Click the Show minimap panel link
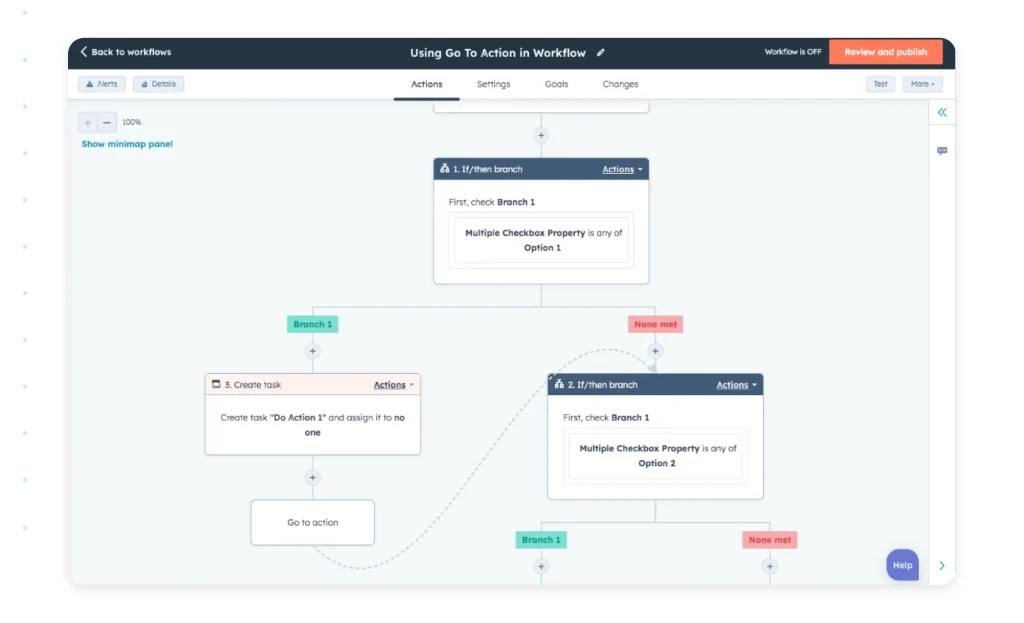The height and width of the screenshot is (623, 1024). [x=127, y=144]
